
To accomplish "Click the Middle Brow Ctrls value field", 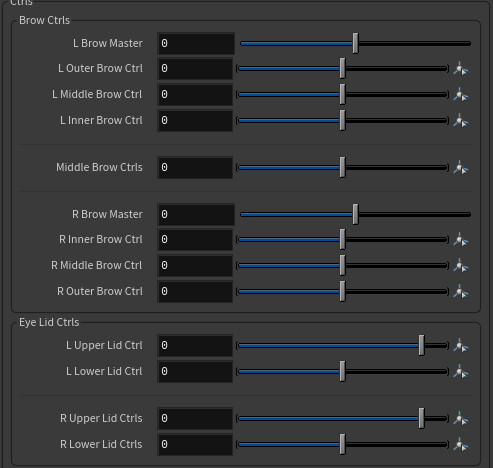I will 195,167.
